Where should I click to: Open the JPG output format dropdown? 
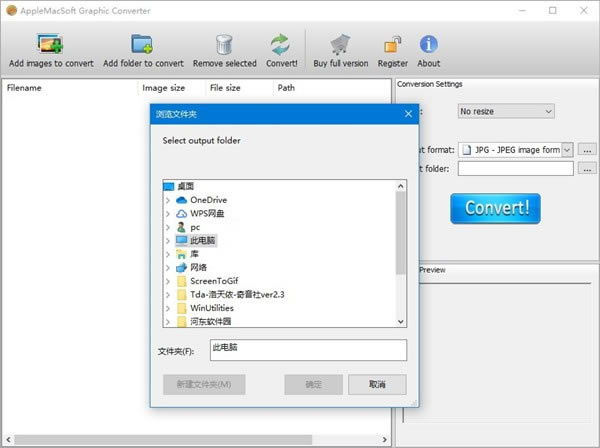pos(567,150)
